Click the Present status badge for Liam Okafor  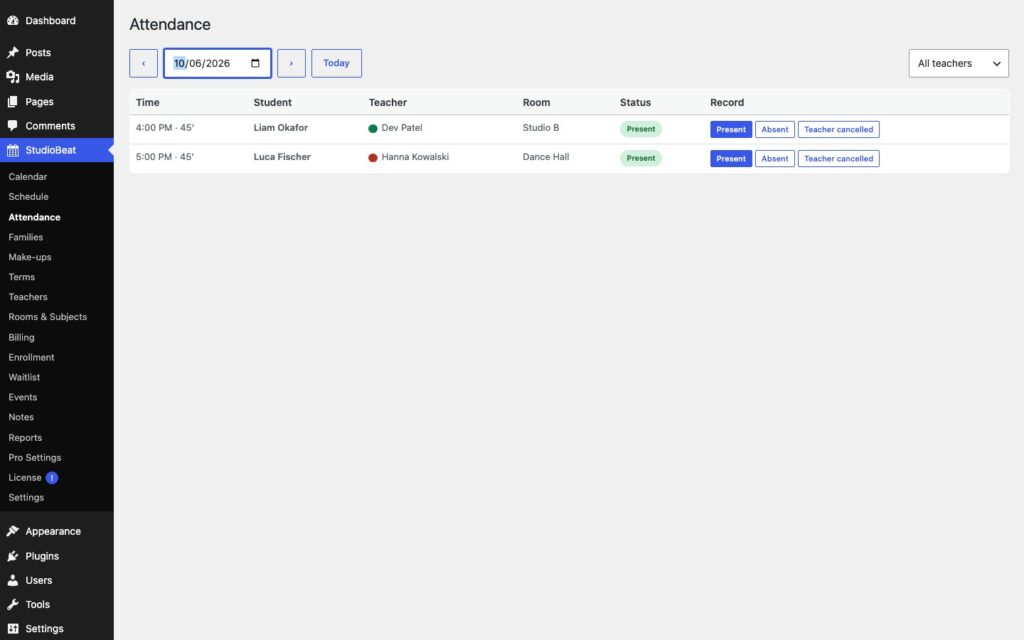point(641,129)
